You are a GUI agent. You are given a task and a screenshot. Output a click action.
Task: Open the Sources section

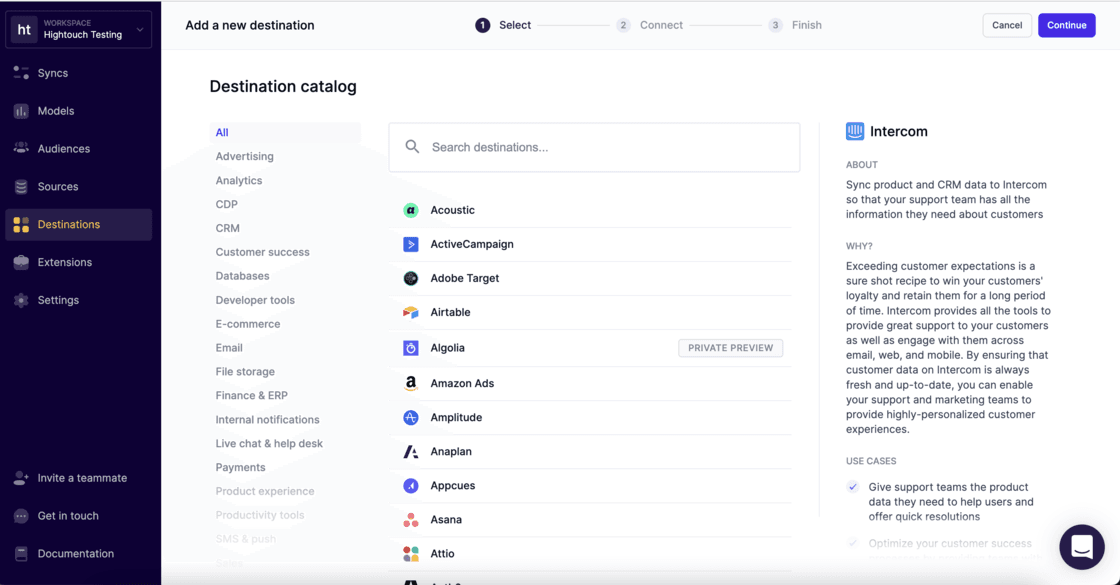click(22, 186)
